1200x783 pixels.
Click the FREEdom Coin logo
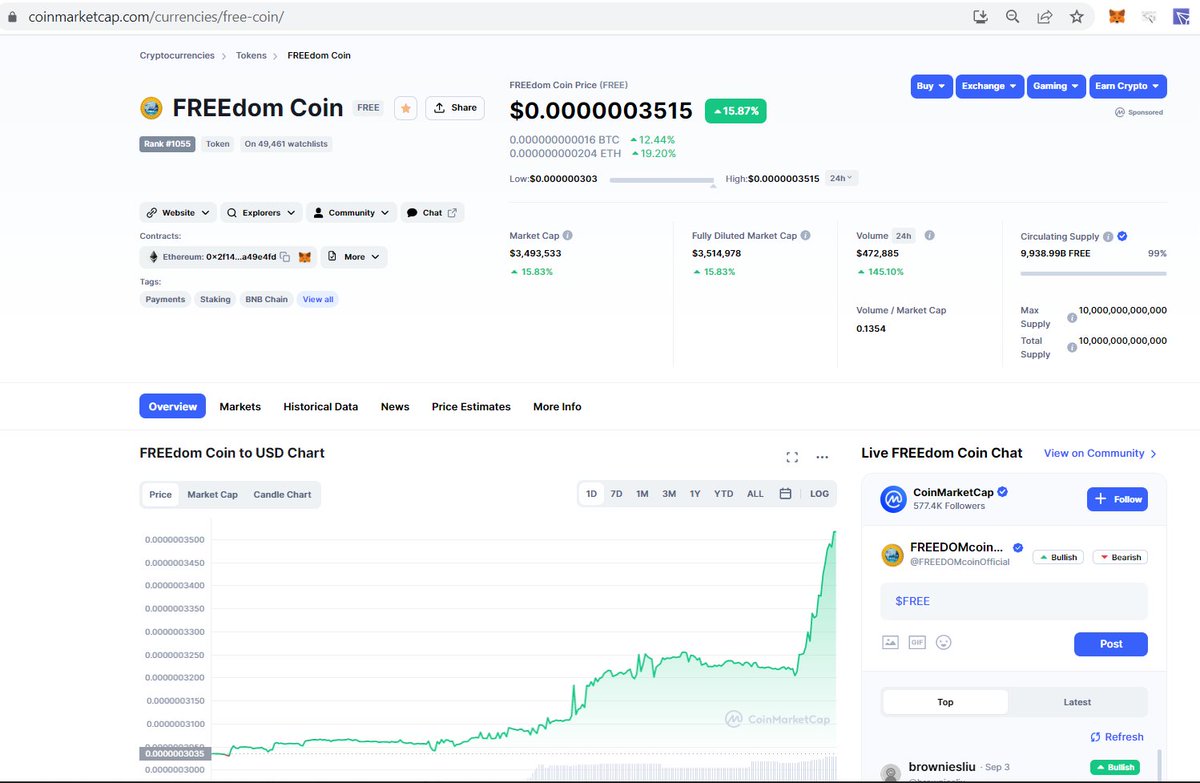tap(151, 108)
